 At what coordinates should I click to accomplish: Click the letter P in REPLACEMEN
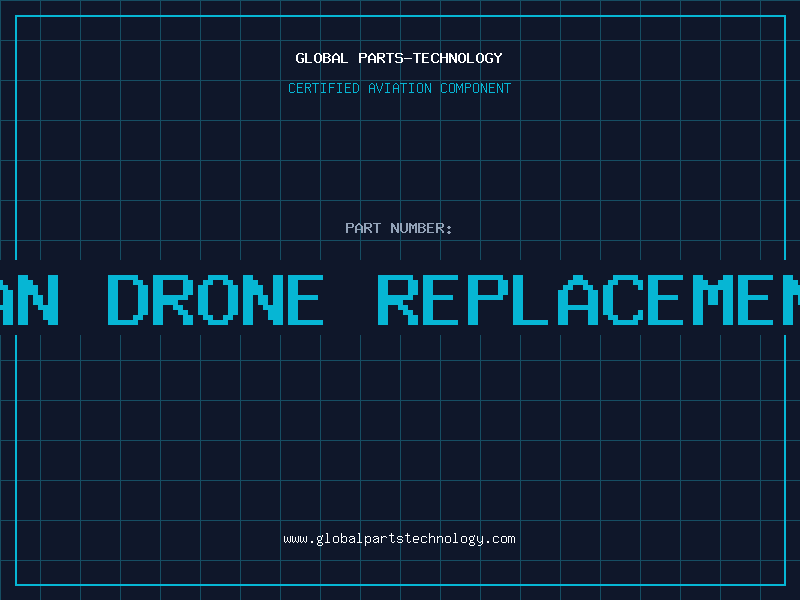488,300
